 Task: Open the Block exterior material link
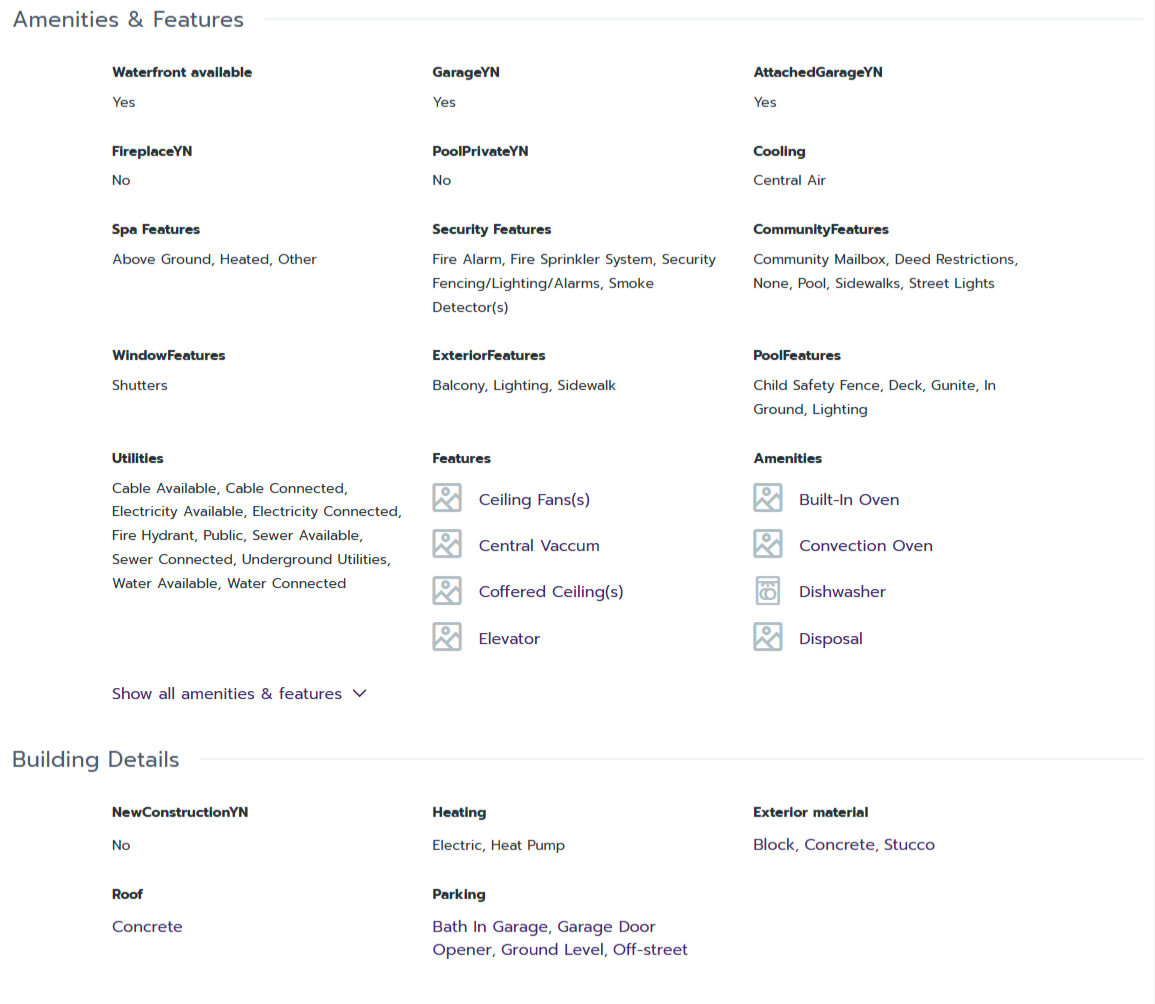point(774,845)
